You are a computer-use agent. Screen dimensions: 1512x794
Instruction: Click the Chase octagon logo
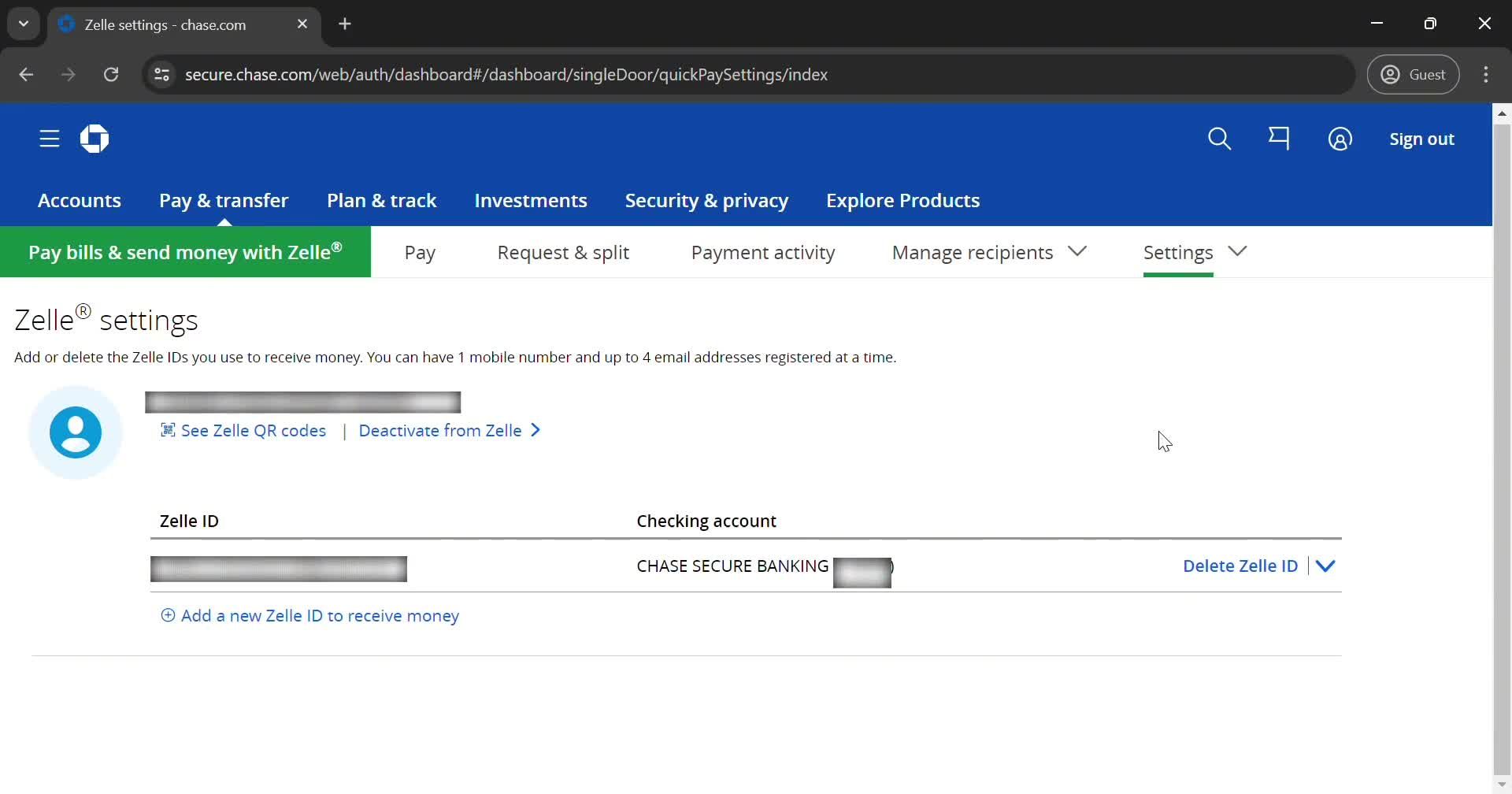pyautogui.click(x=94, y=139)
